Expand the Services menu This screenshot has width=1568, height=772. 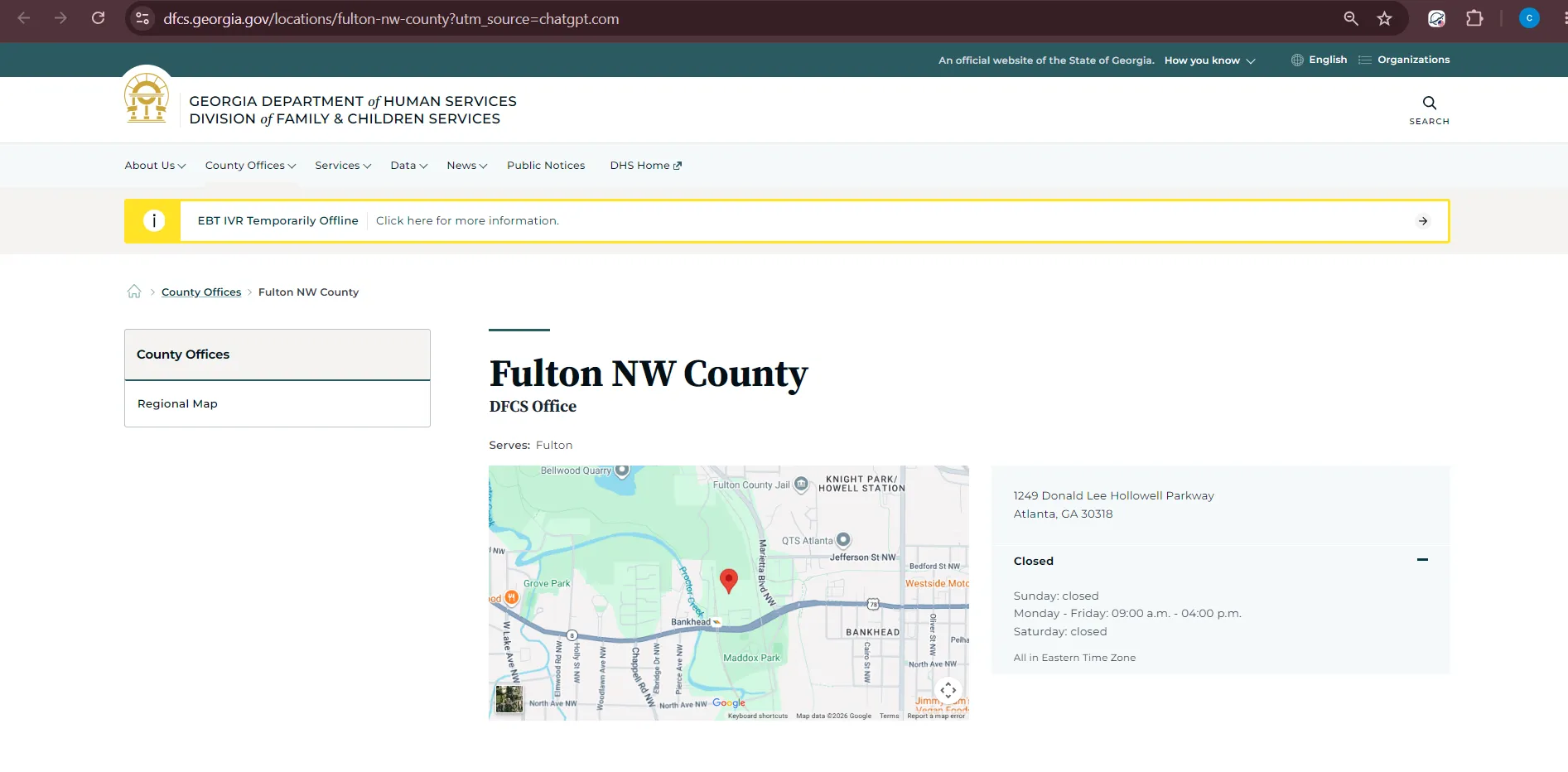[x=343, y=166]
